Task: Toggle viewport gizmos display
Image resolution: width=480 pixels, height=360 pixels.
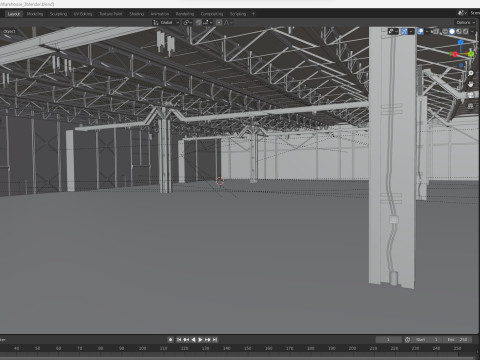Action: tap(404, 32)
